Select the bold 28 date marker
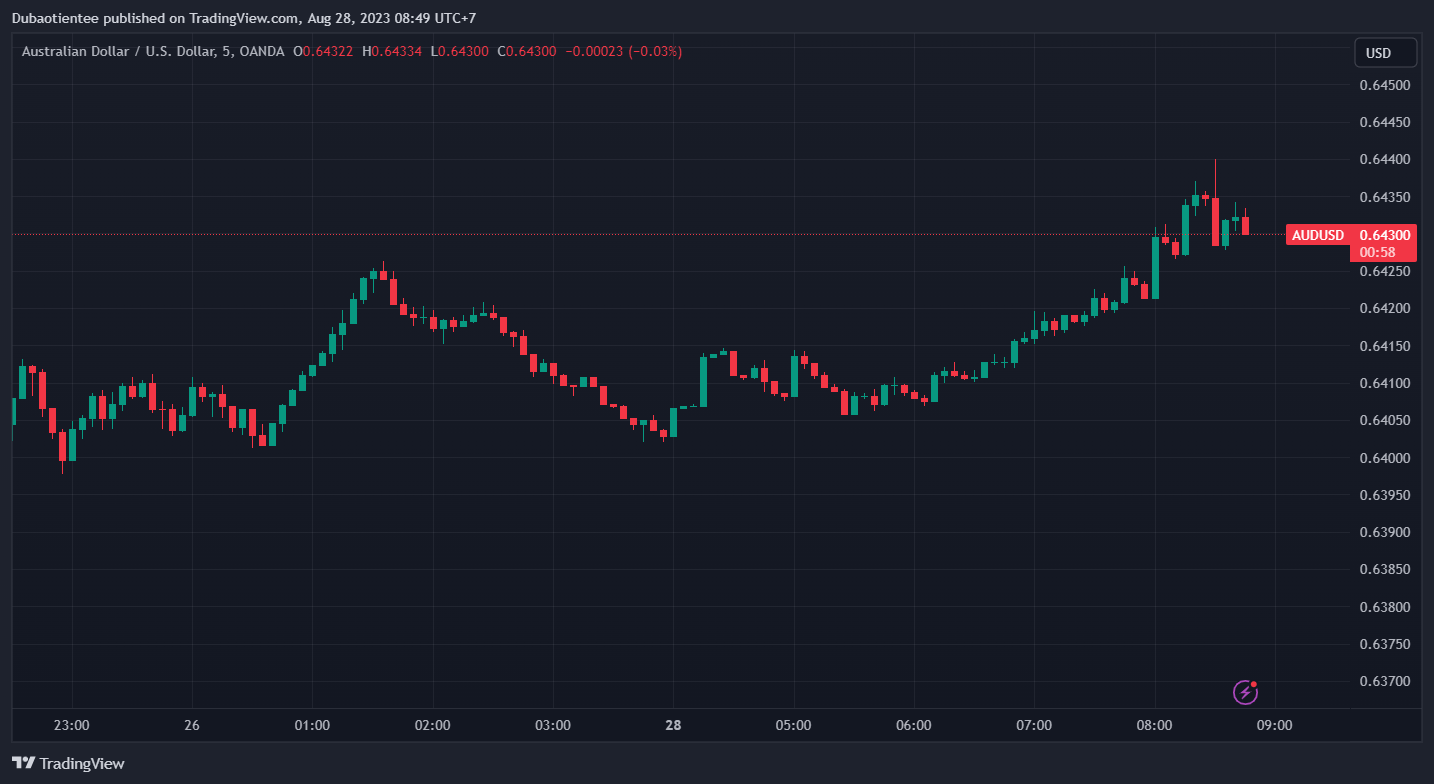 click(x=673, y=725)
